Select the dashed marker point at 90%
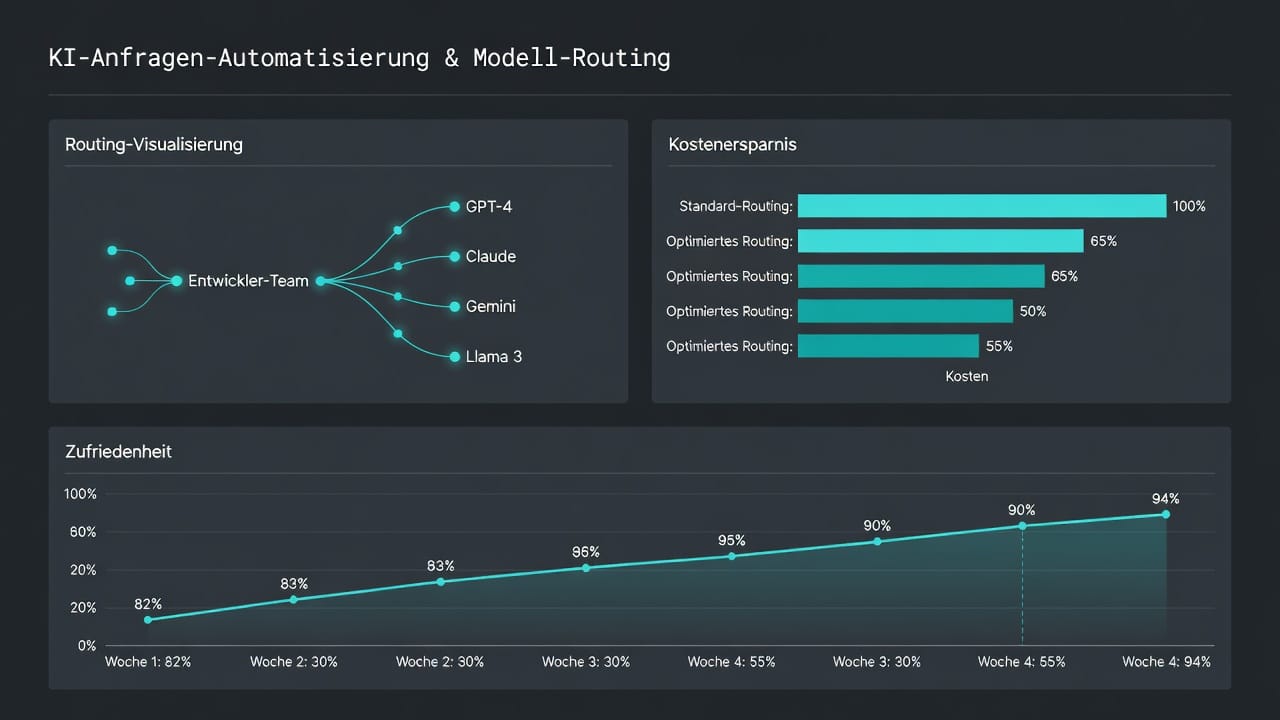This screenshot has height=720, width=1280. (1022, 526)
